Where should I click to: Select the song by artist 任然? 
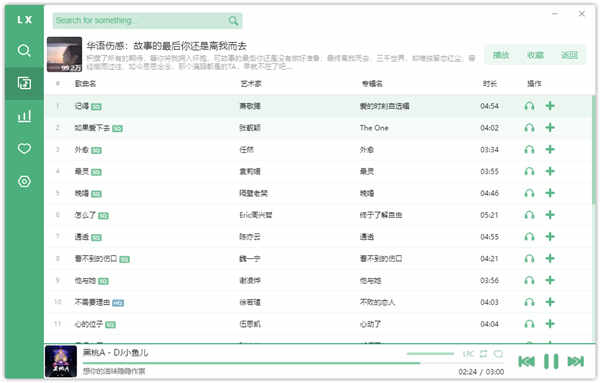(319, 150)
